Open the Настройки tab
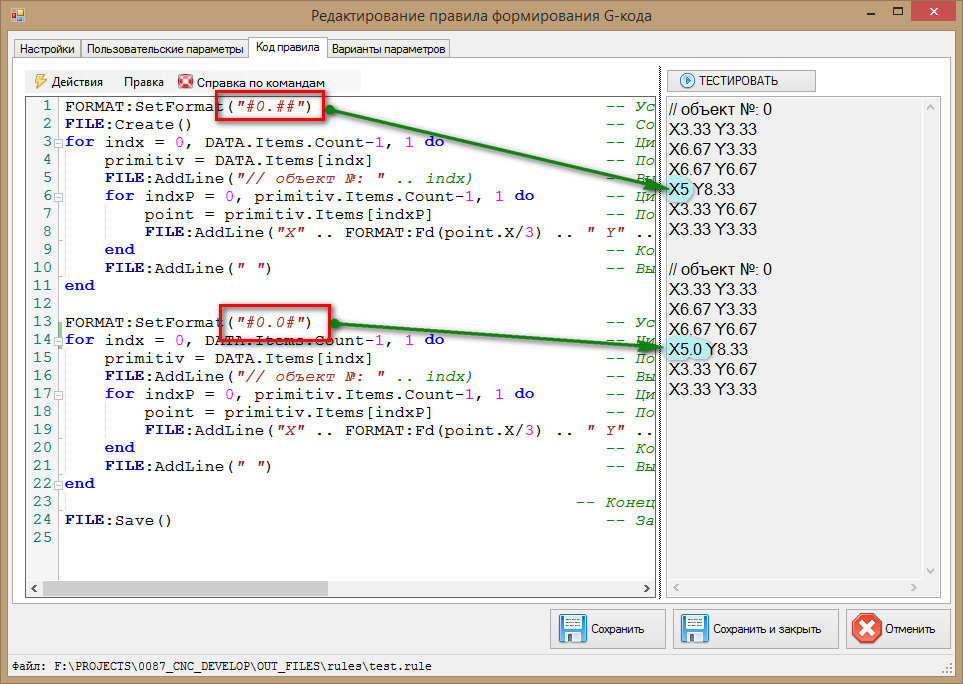This screenshot has width=963, height=684. tap(47, 49)
